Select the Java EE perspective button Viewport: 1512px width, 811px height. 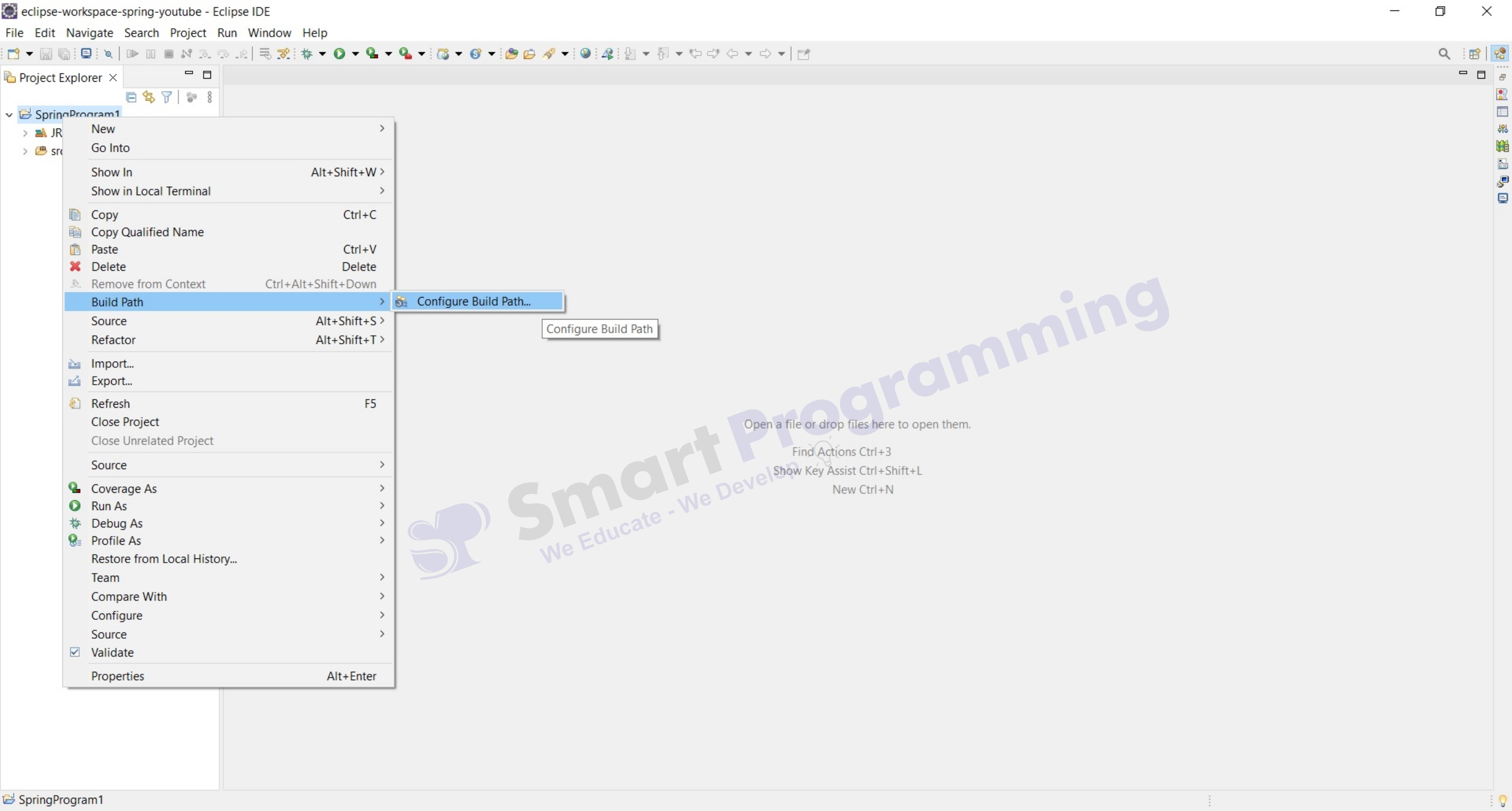click(x=1500, y=54)
